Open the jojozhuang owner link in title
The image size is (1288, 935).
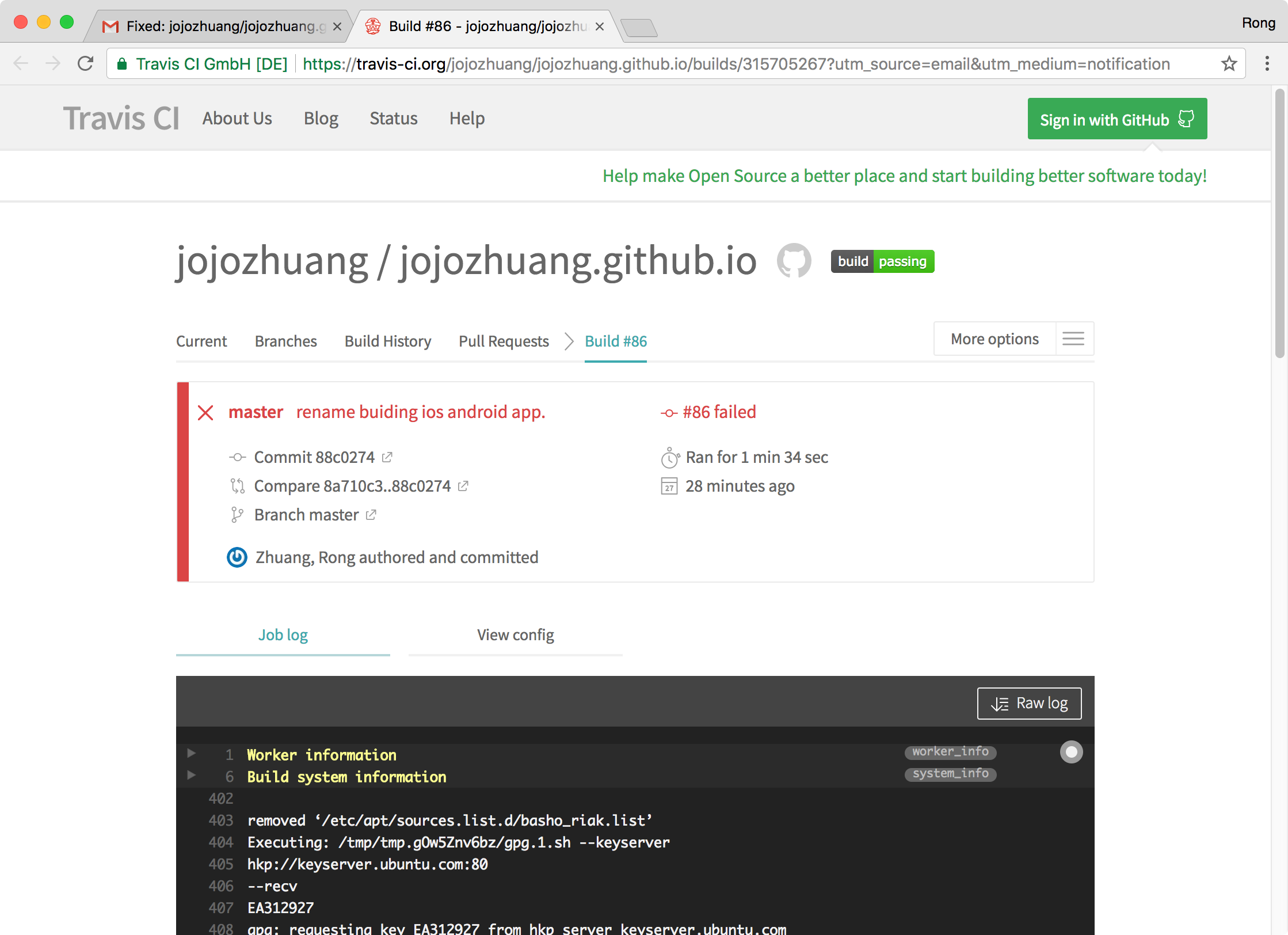(x=272, y=261)
